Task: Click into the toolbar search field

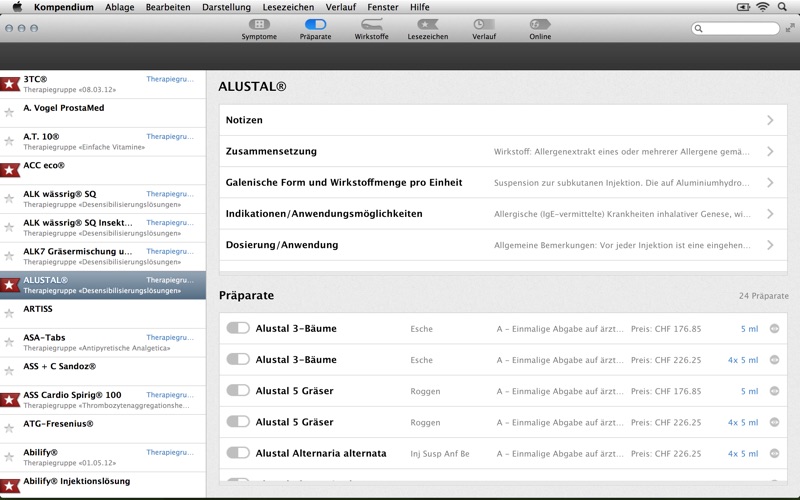Action: tap(735, 29)
